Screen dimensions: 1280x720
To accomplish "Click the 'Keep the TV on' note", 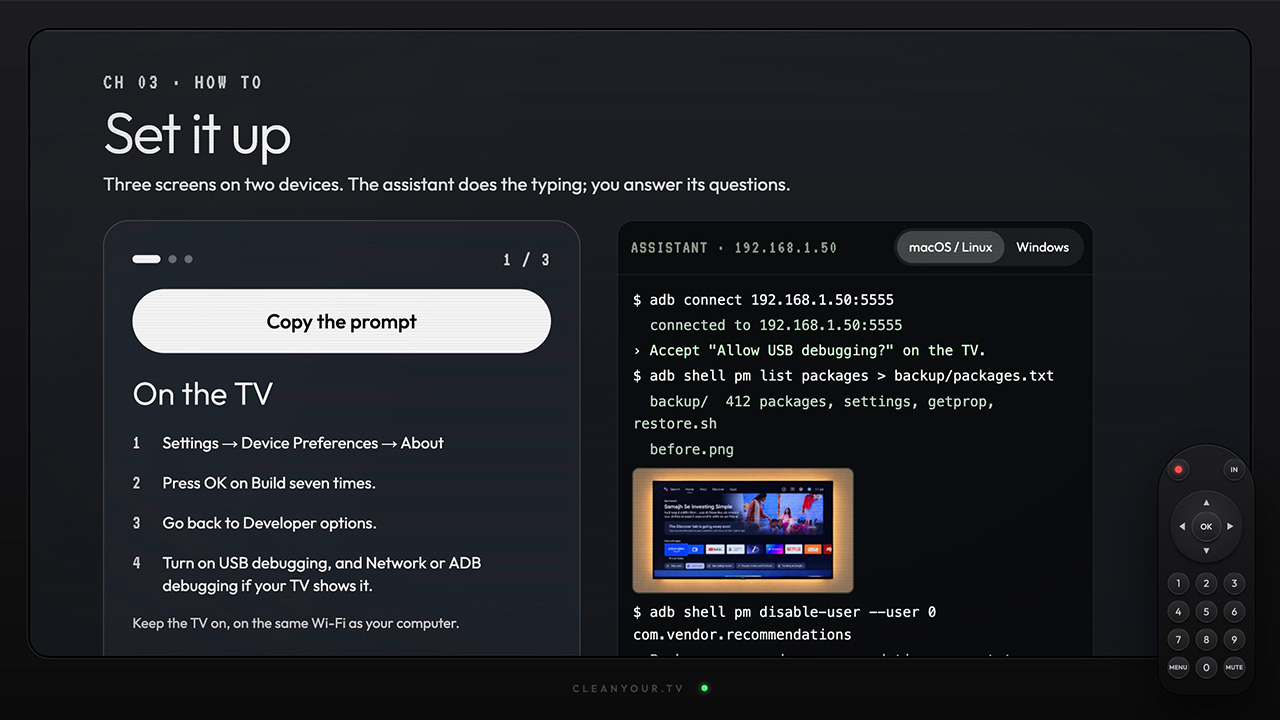I will [296, 623].
